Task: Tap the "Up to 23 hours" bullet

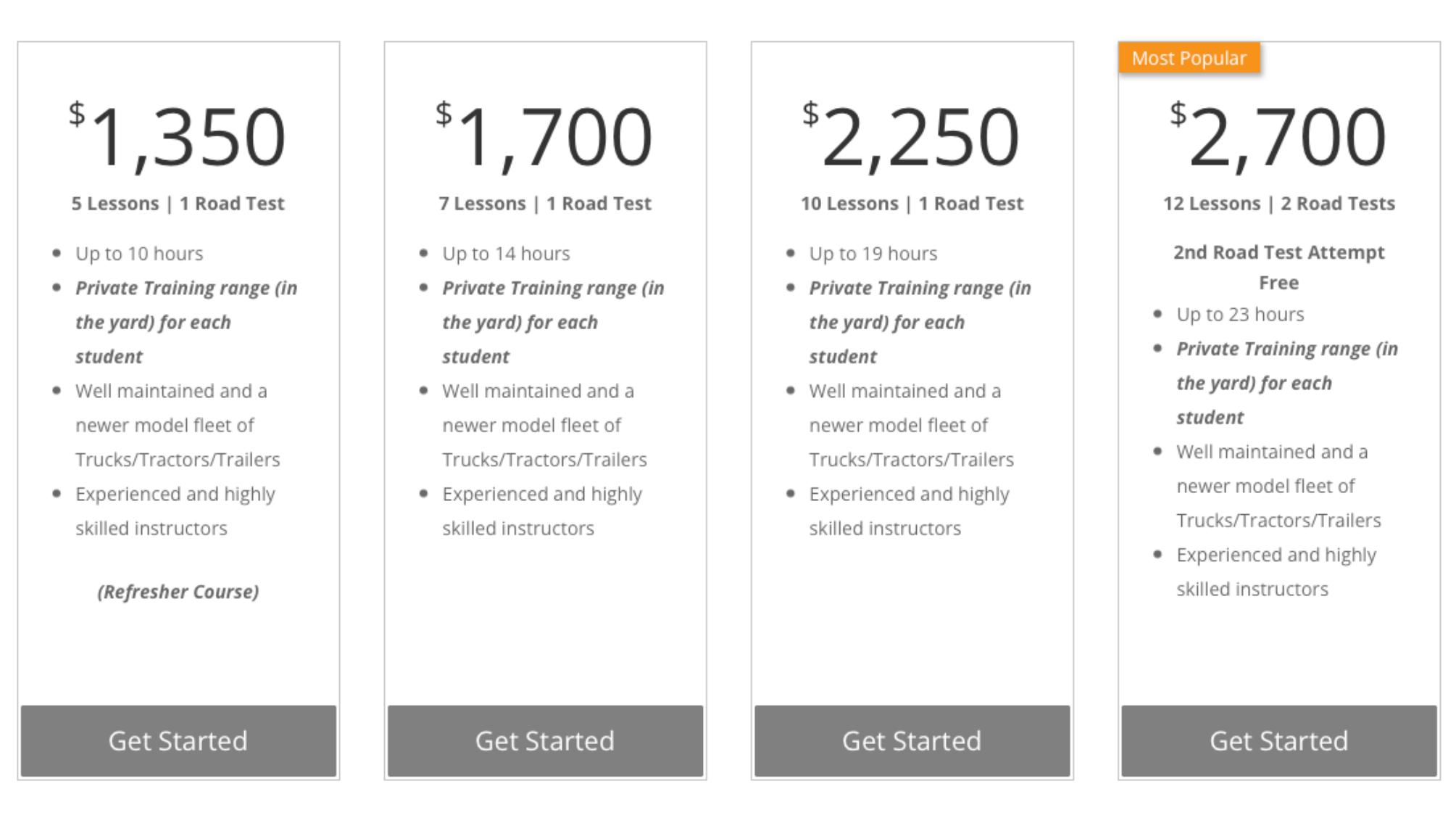Action: pos(1240,315)
